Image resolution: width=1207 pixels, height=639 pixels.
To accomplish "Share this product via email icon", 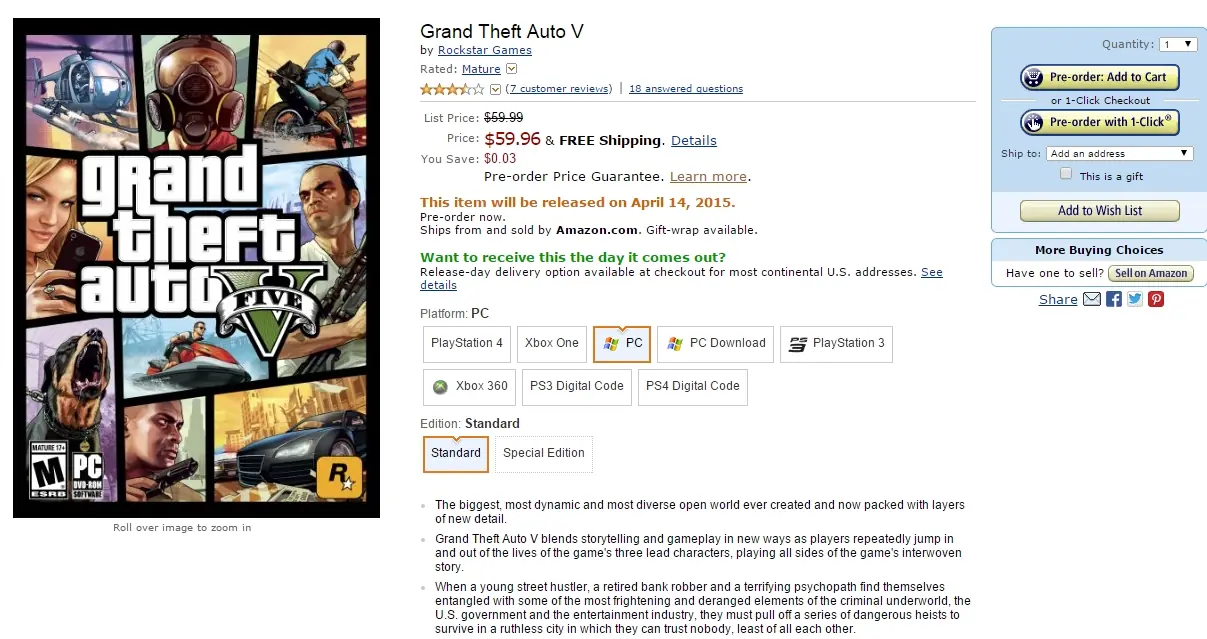I will [1092, 299].
